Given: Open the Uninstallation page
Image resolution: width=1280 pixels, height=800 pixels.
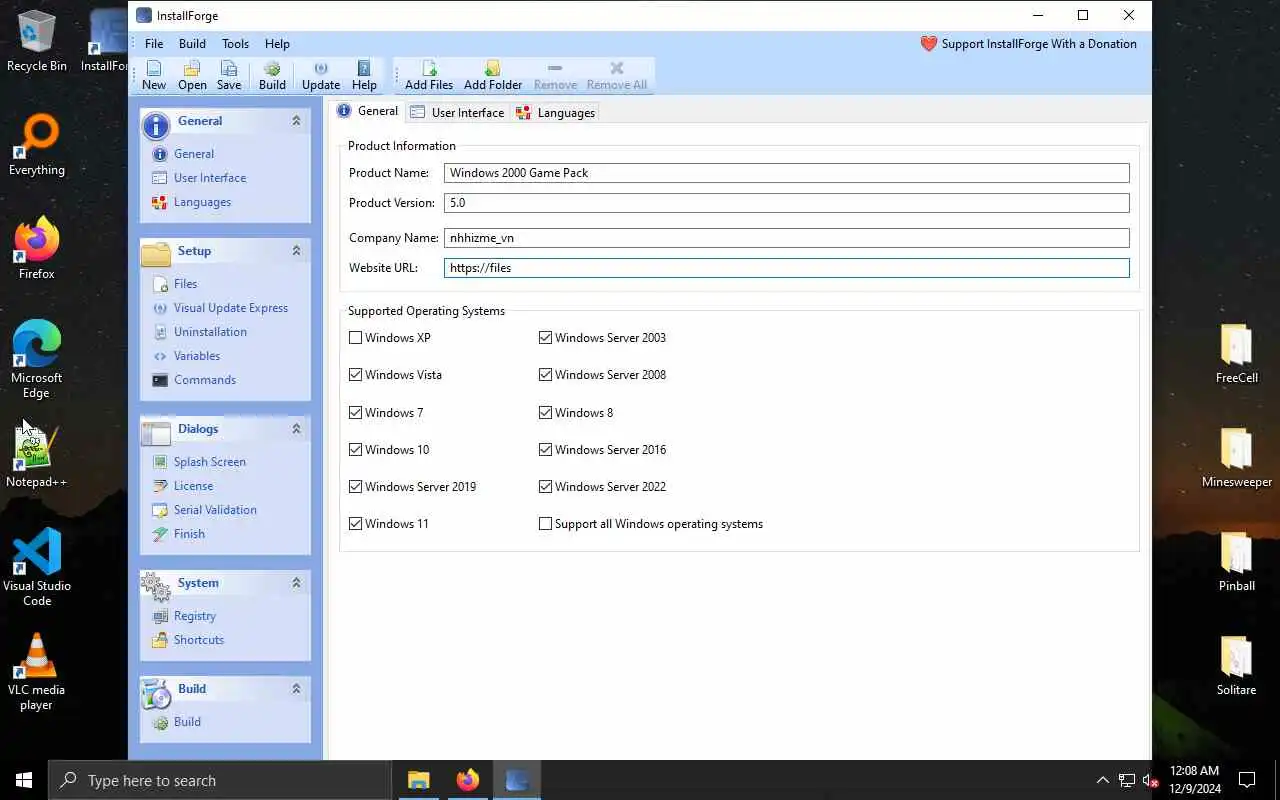Looking at the screenshot, I should (x=210, y=332).
